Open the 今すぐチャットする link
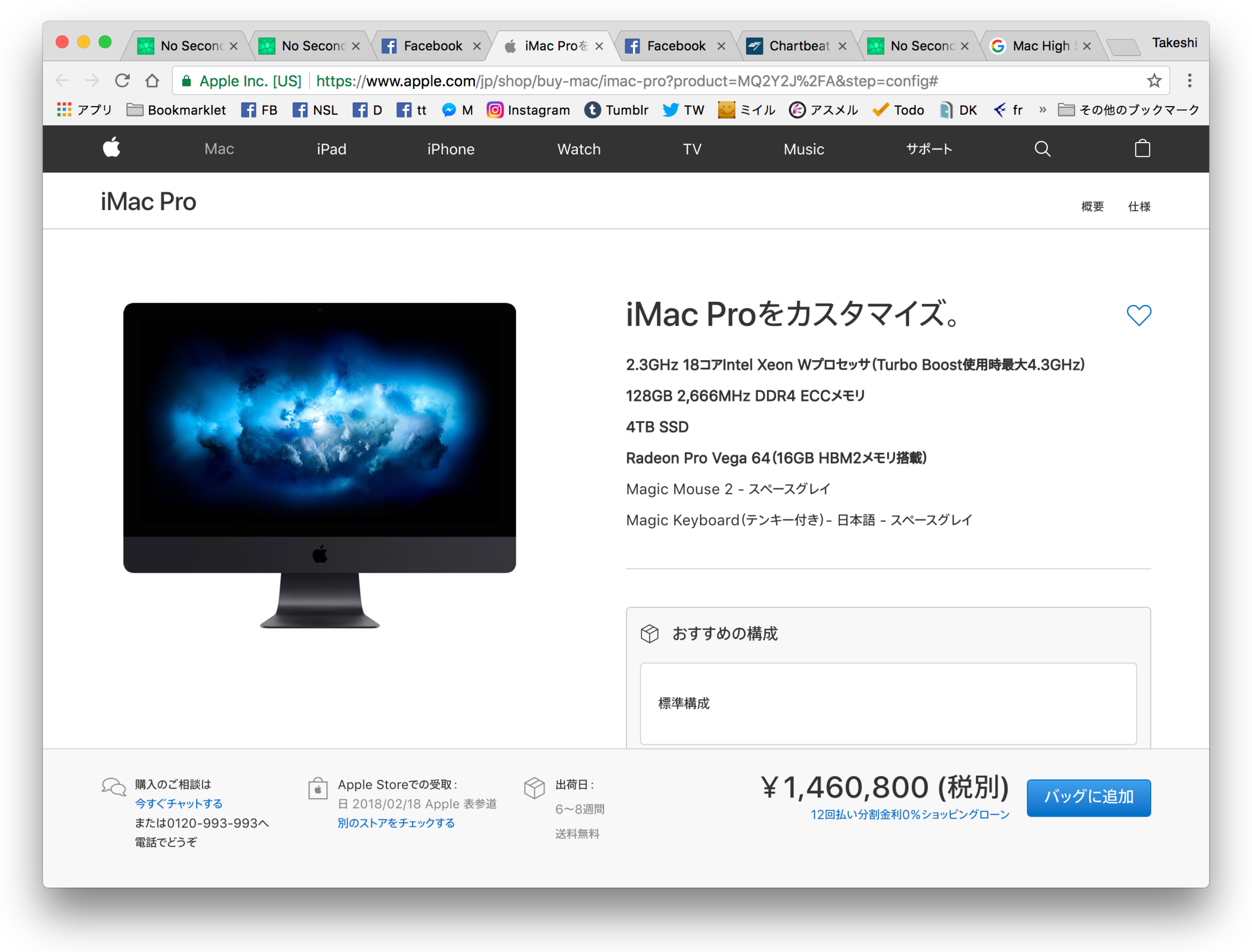1252x952 pixels. pyautogui.click(x=178, y=804)
